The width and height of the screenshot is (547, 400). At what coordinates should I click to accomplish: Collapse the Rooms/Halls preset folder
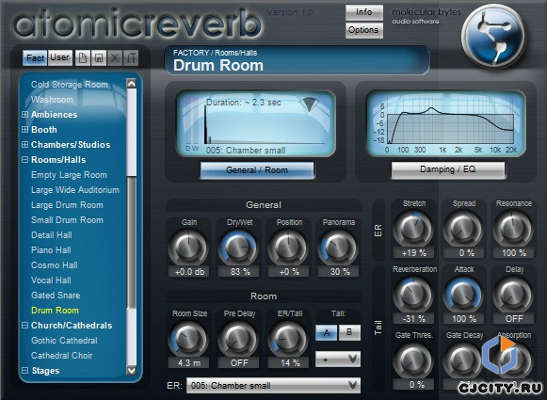[25, 160]
